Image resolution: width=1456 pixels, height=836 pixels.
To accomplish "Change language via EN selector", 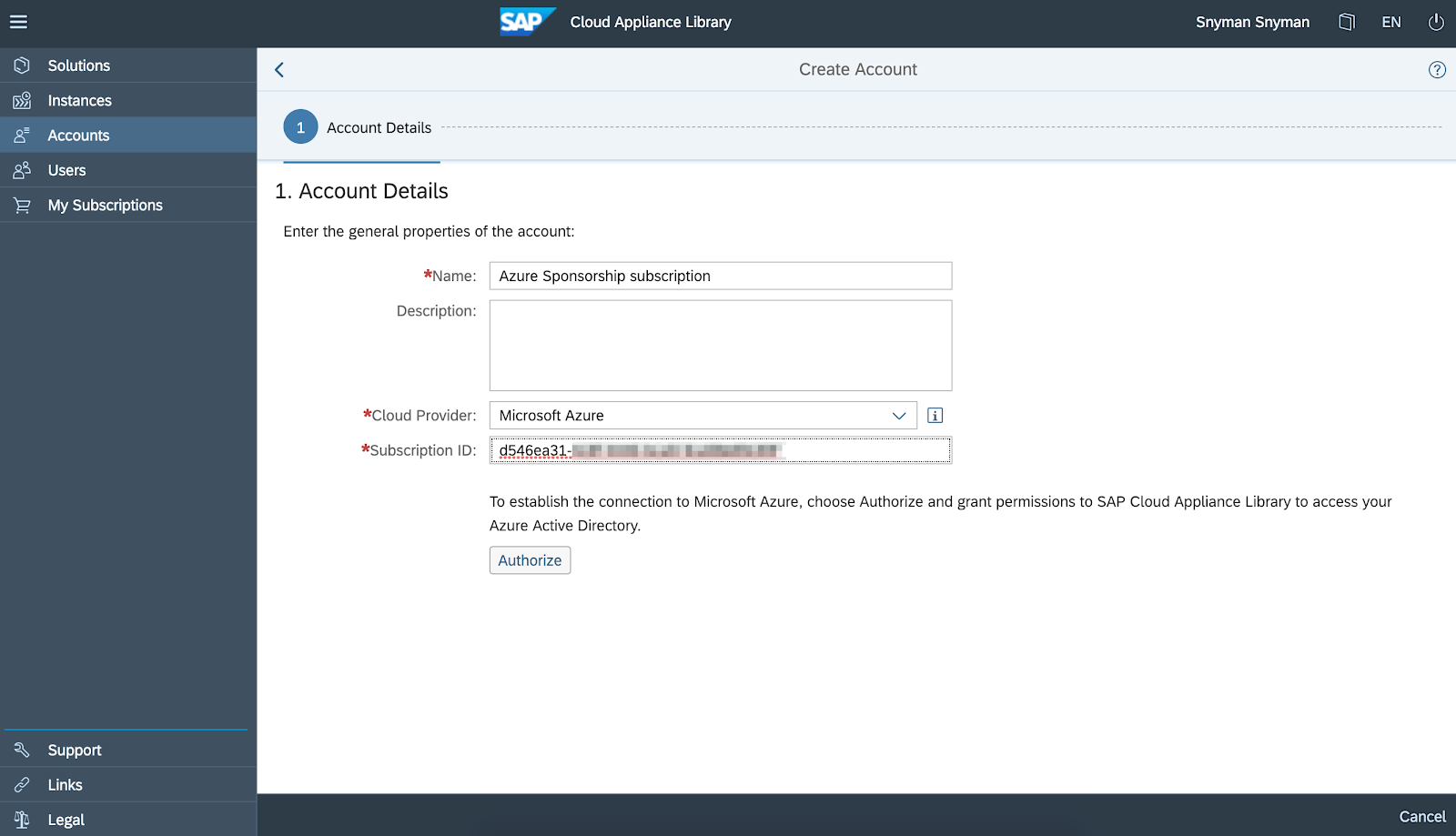I will (1391, 22).
